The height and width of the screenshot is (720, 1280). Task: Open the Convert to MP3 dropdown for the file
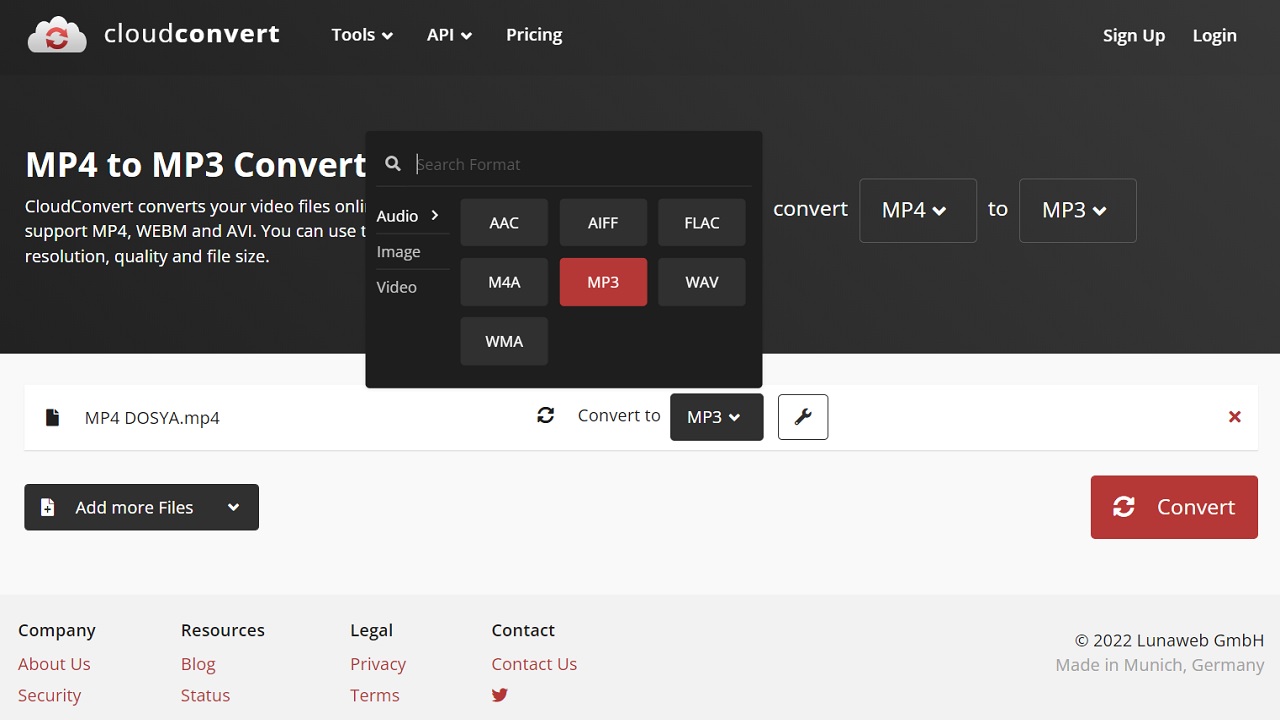[716, 417]
